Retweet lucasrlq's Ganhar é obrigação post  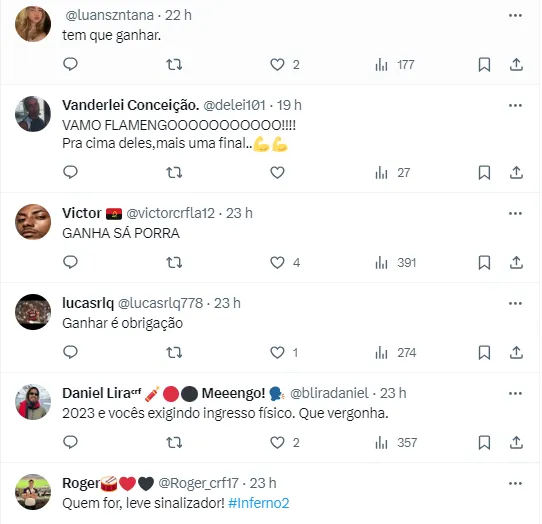coord(174,353)
